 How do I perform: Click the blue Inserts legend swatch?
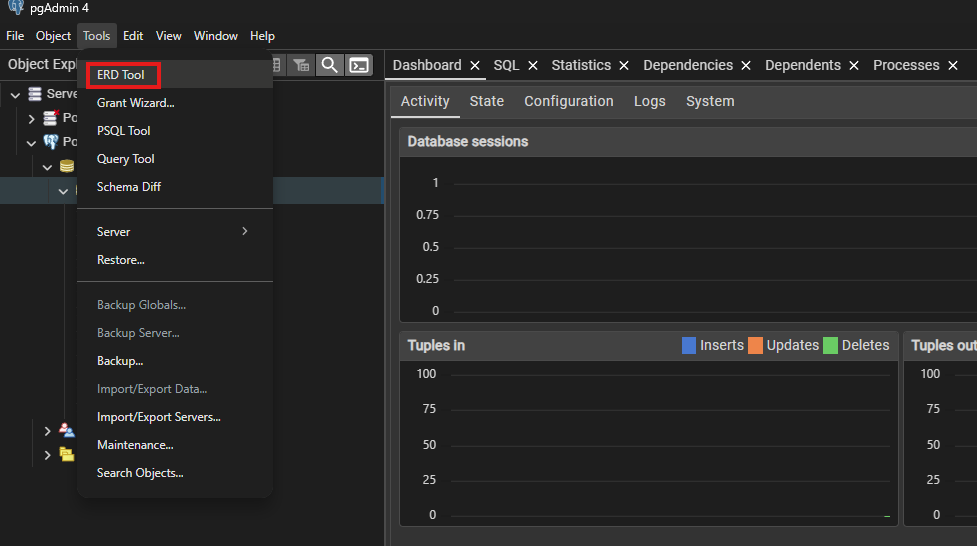[689, 345]
